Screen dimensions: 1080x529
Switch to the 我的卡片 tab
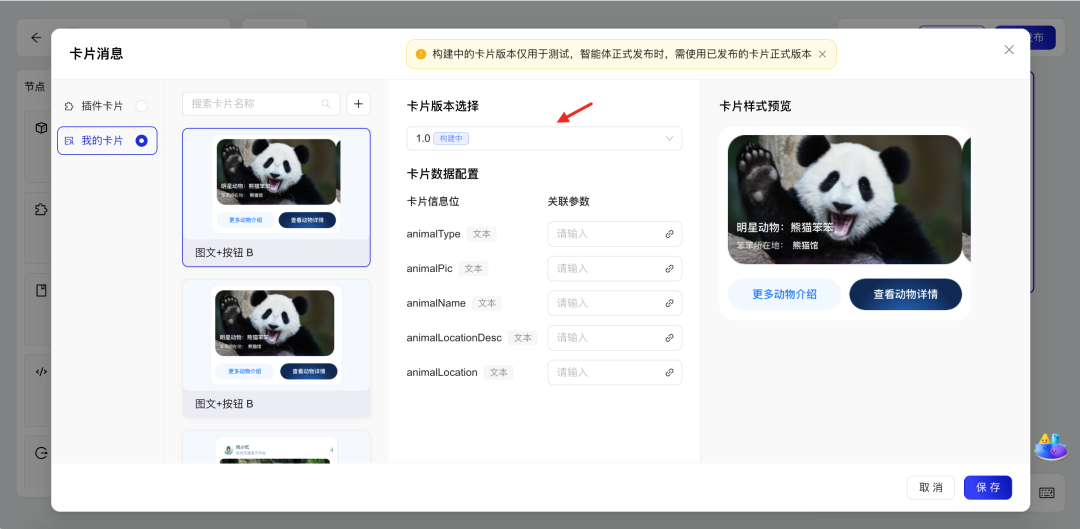[107, 141]
